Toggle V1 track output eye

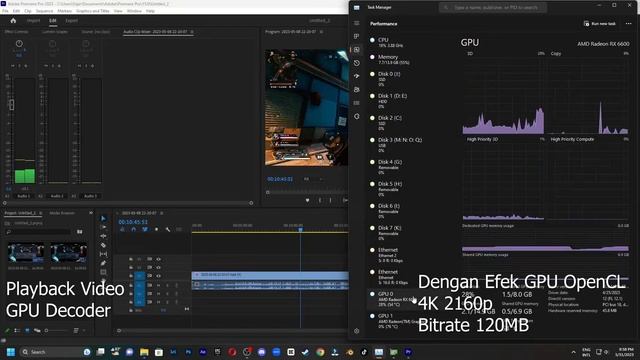click(x=158, y=276)
